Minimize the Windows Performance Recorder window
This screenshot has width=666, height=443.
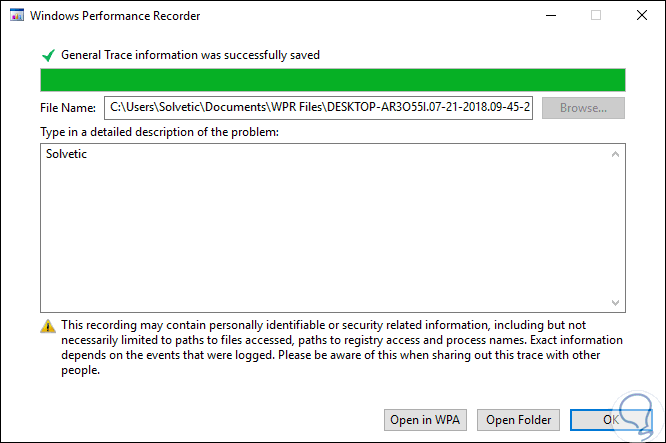pyautogui.click(x=549, y=16)
